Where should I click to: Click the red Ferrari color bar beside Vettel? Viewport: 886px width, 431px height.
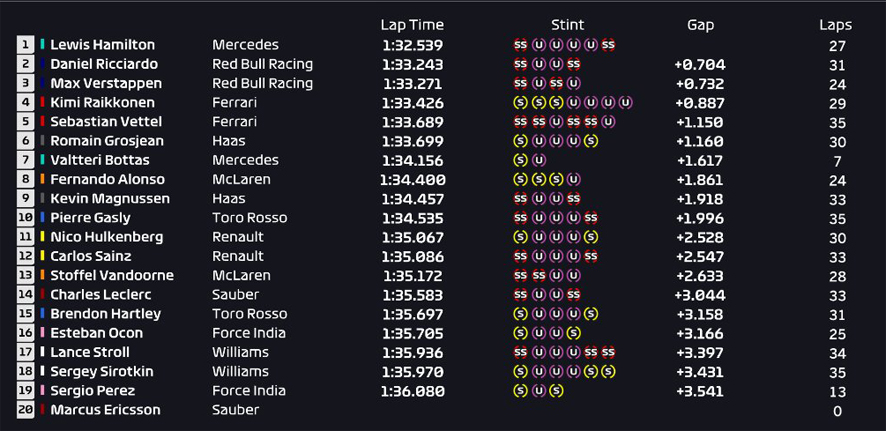[42, 121]
